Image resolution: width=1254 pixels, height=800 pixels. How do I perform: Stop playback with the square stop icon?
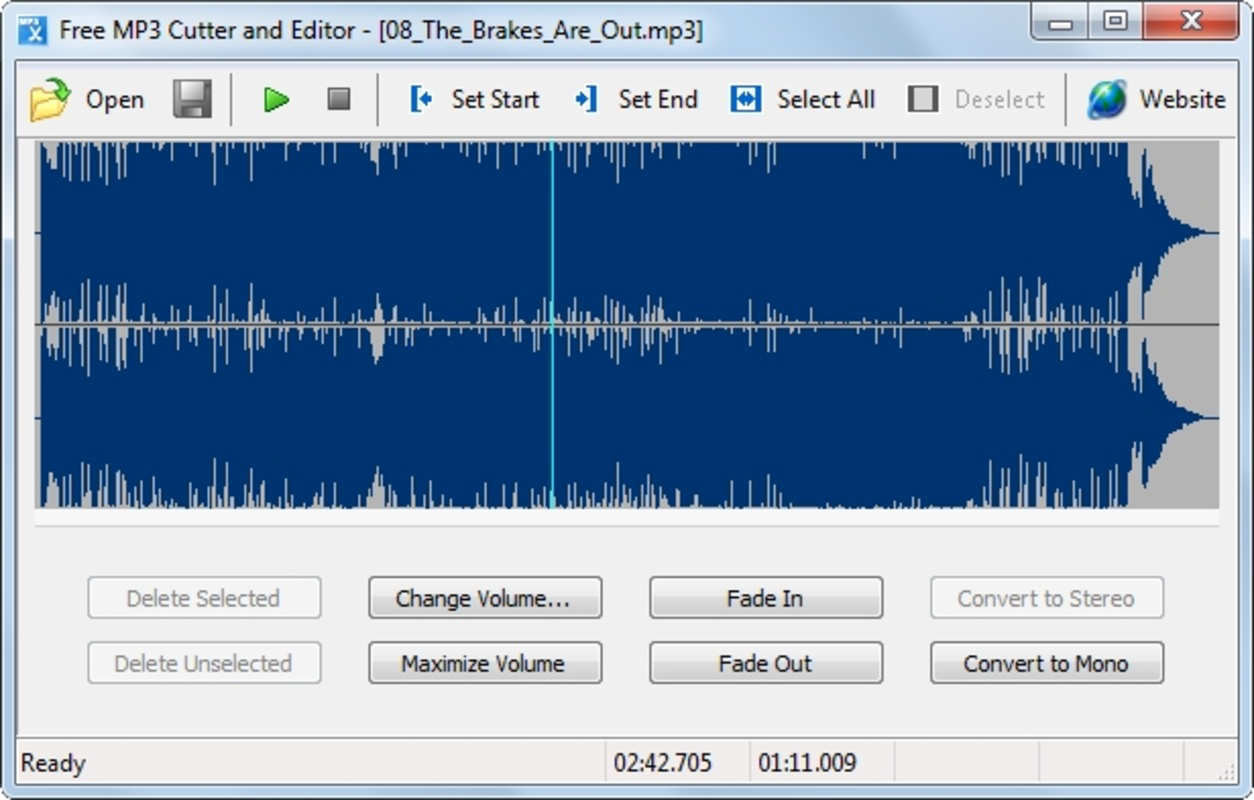[x=339, y=99]
